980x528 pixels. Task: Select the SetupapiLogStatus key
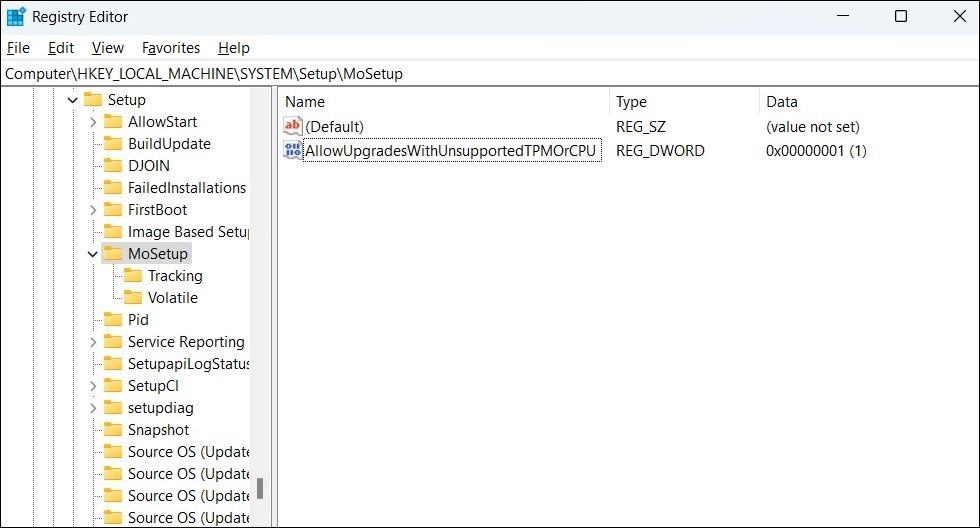coord(188,364)
